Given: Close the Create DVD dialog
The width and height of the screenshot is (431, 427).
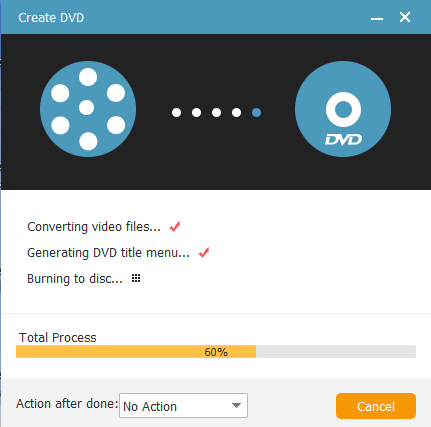Looking at the screenshot, I should (x=405, y=17).
